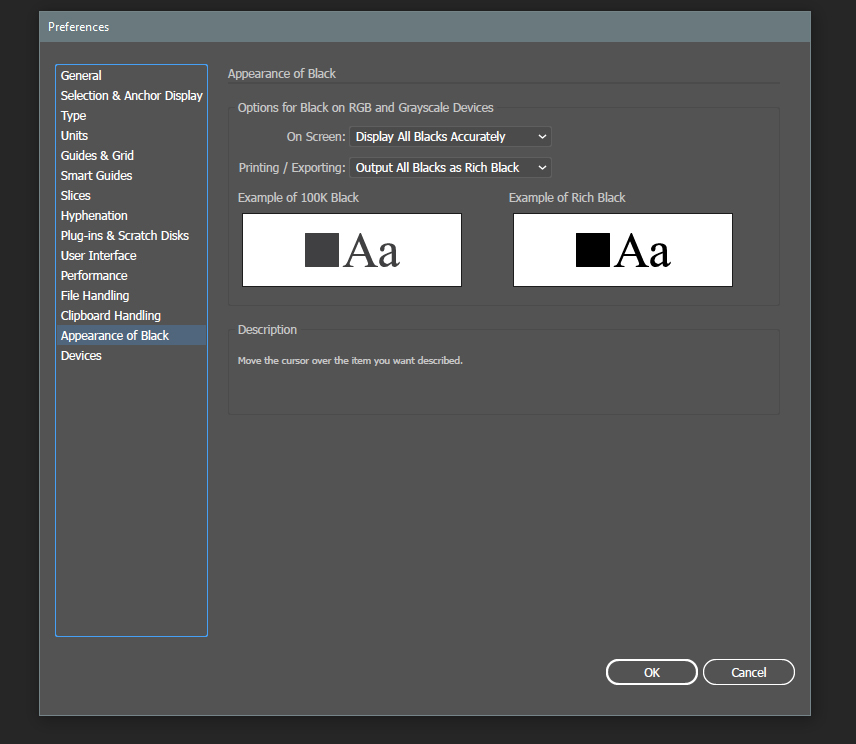The height and width of the screenshot is (744, 856).
Task: Select Selection & Anchor Display category
Action: coord(131,96)
